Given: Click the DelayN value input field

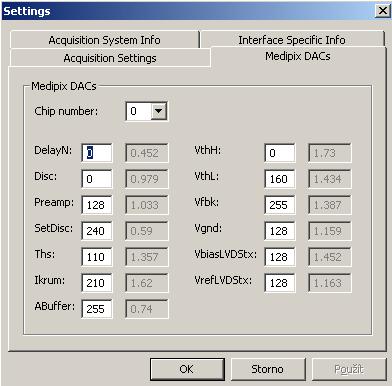Looking at the screenshot, I should [x=97, y=153].
